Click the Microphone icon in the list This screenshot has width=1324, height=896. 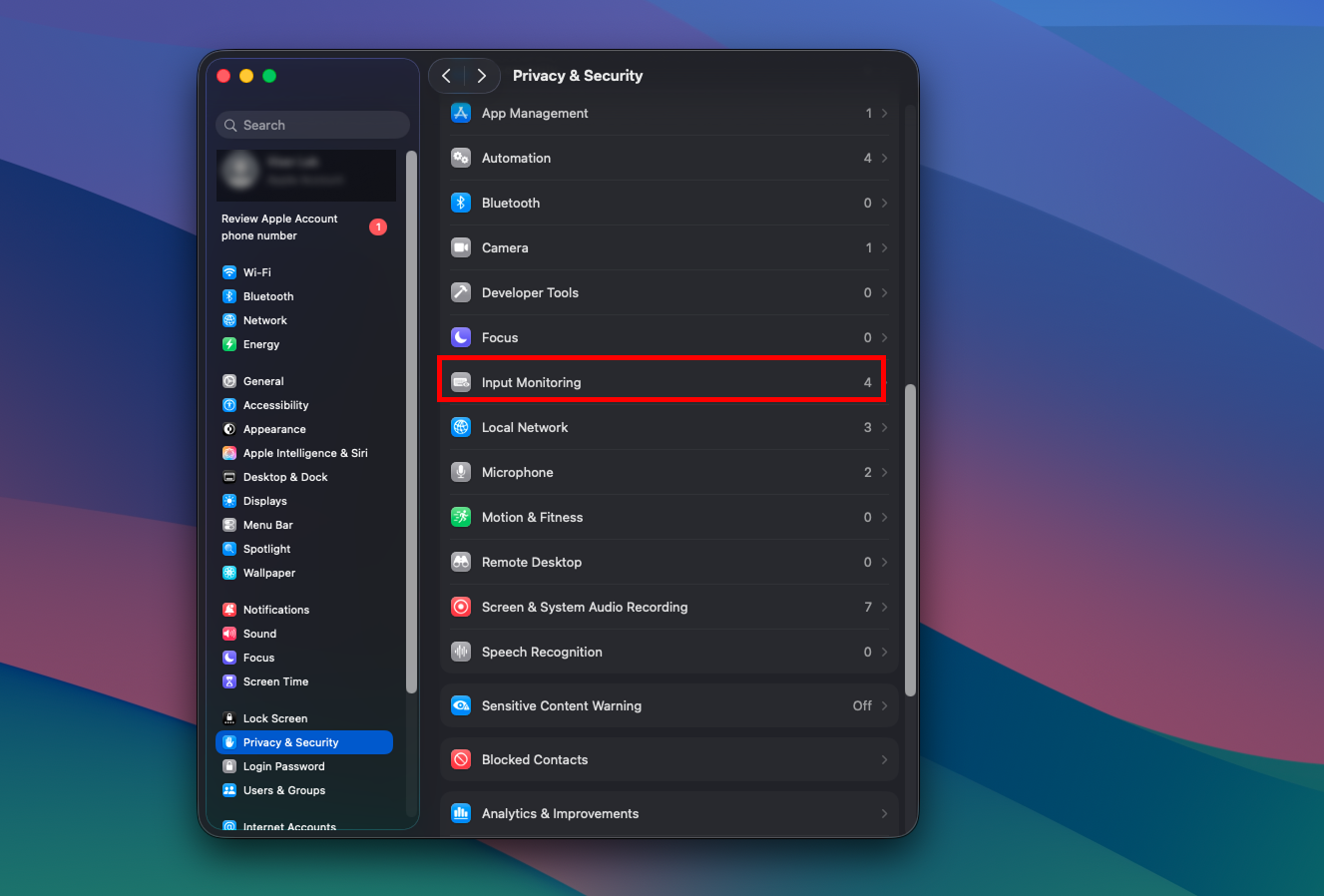point(460,472)
